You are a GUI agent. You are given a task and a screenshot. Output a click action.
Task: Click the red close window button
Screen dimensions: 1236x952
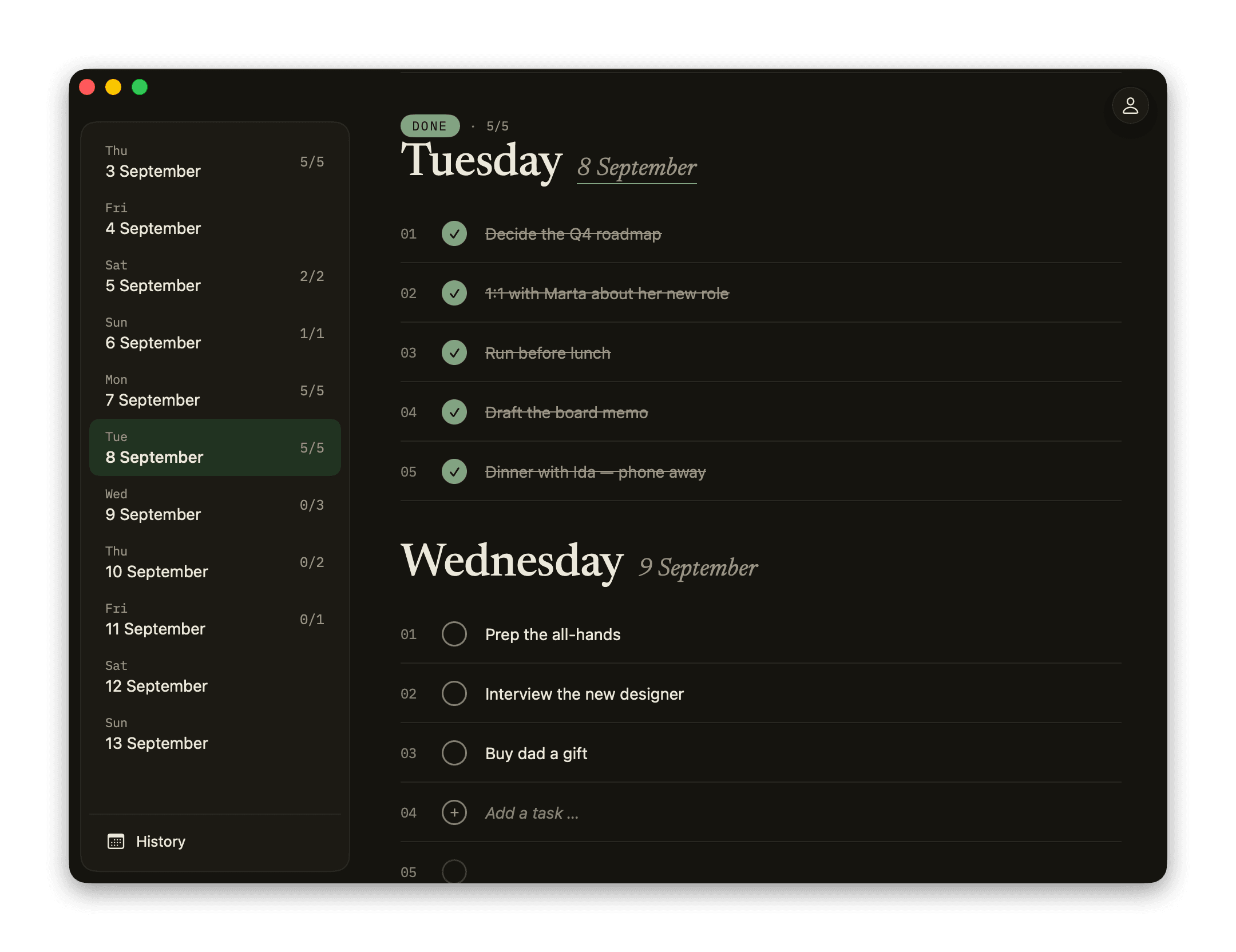[87, 87]
